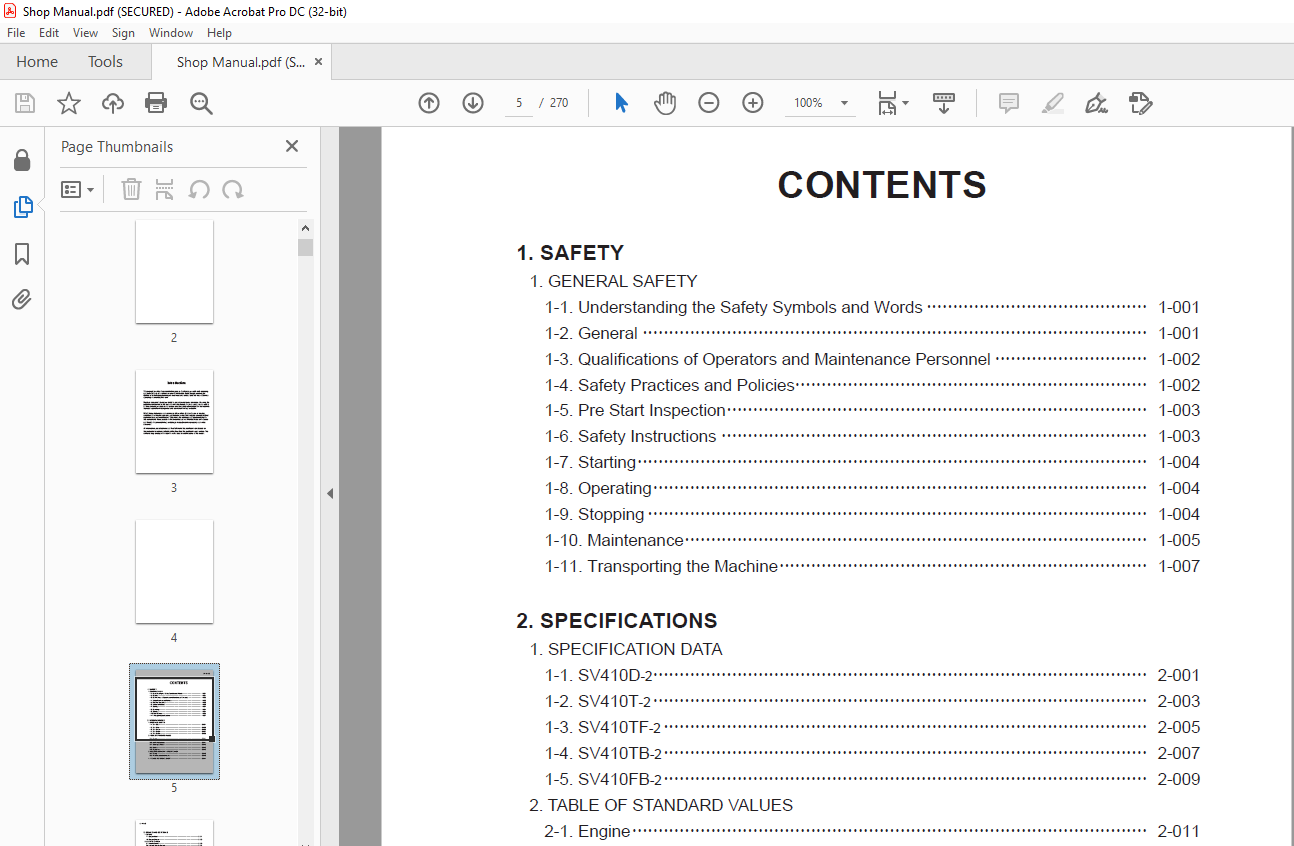Open the Window menu
The height and width of the screenshot is (846, 1294).
point(171,33)
